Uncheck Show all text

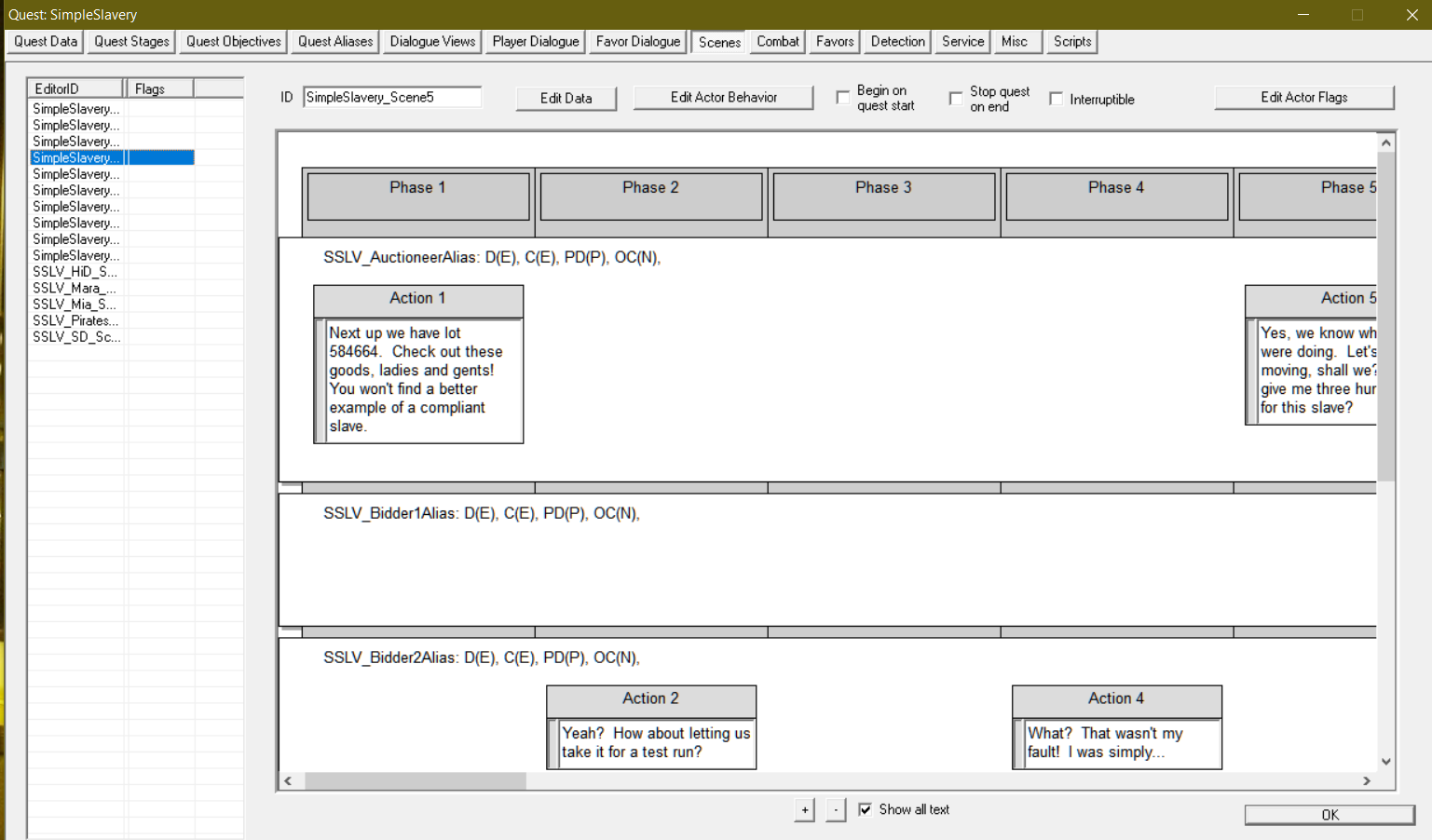click(x=866, y=810)
